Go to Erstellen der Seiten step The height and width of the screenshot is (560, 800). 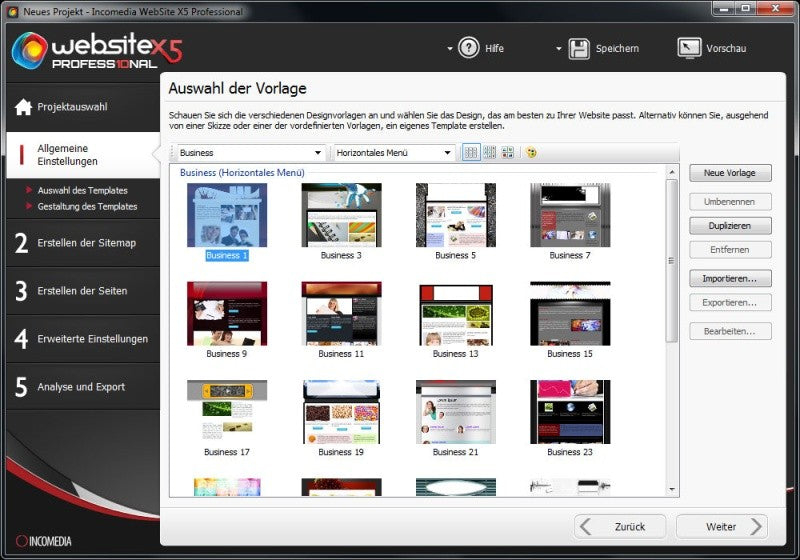click(x=83, y=291)
